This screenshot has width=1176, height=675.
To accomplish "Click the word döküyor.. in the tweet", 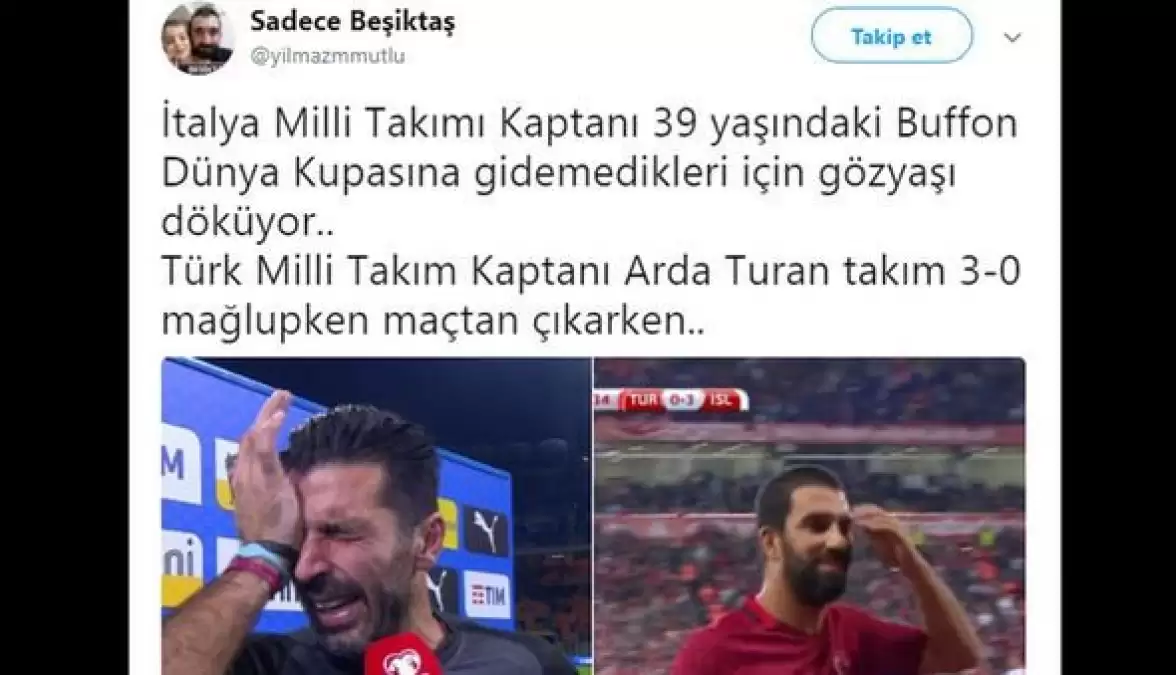I will [248, 223].
